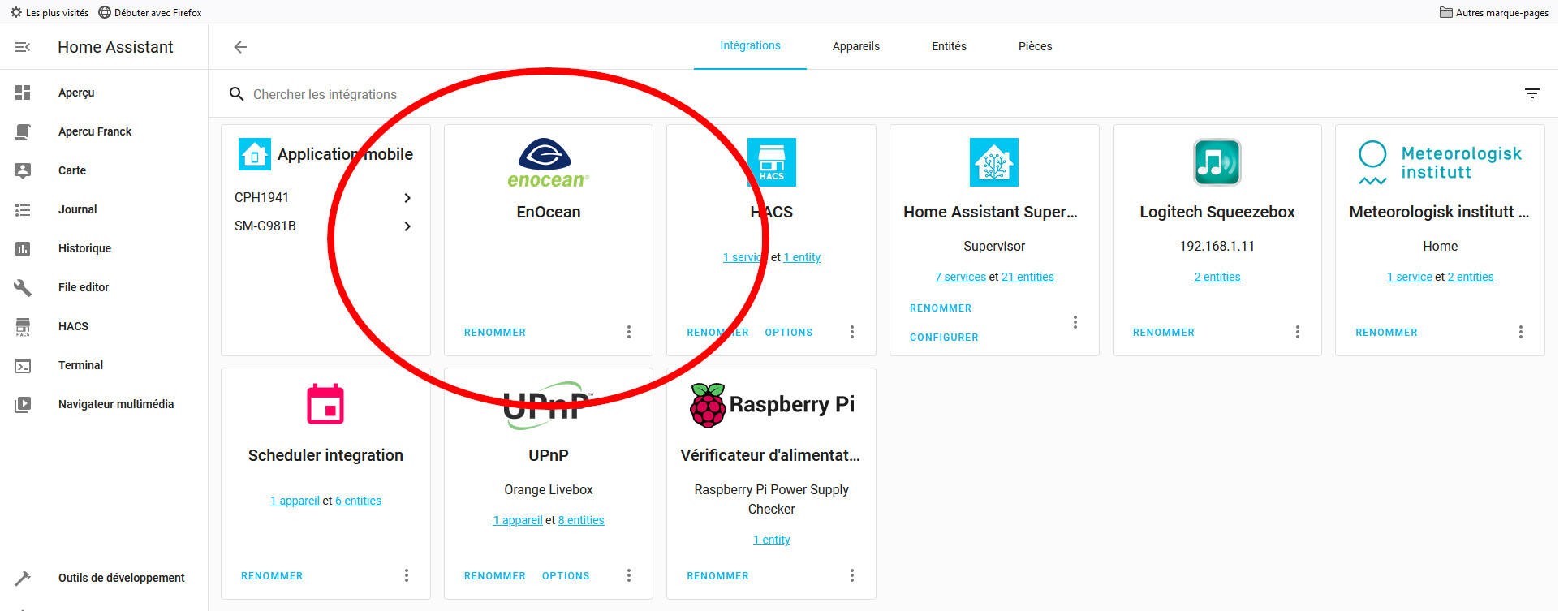Switch to the Intégrations tab
The height and width of the screenshot is (611, 1568).
pos(750,46)
